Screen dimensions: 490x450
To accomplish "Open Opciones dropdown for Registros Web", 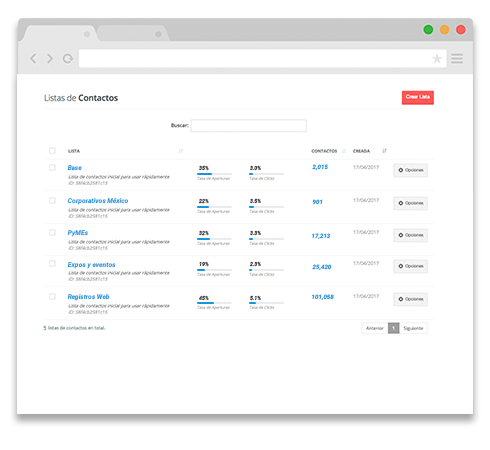I will 410,299.
